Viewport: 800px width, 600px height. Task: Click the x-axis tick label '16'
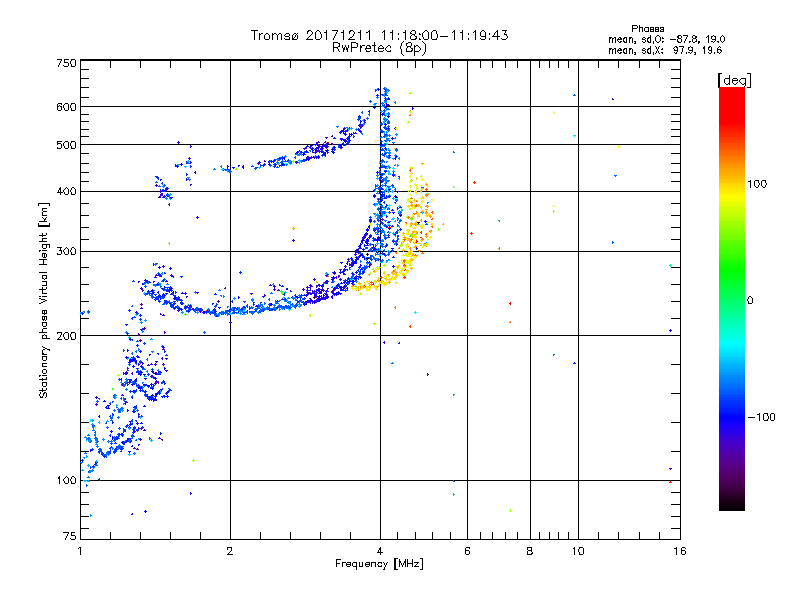680,551
